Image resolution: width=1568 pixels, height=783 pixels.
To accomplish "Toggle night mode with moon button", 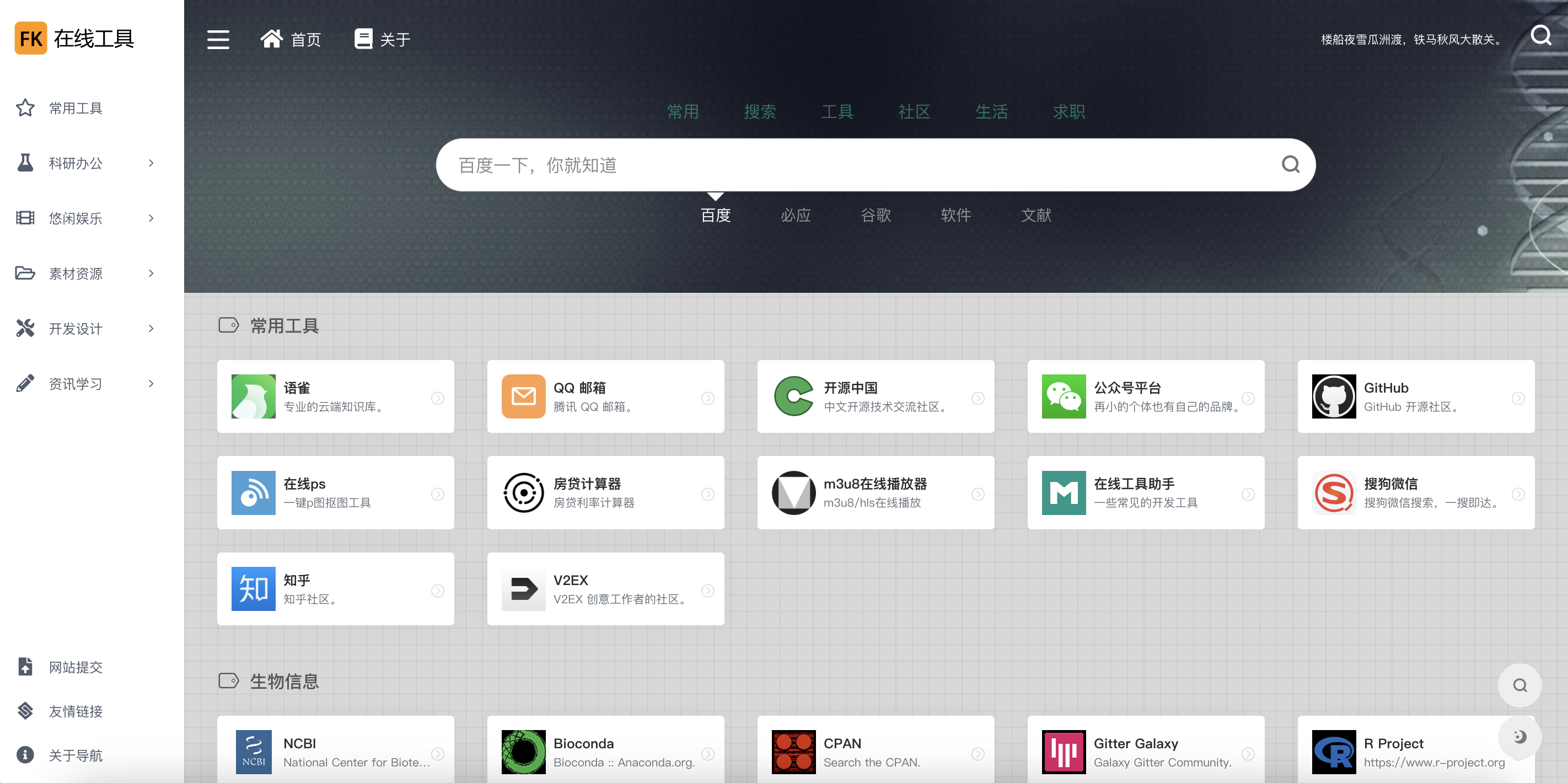I will pos(1520,737).
